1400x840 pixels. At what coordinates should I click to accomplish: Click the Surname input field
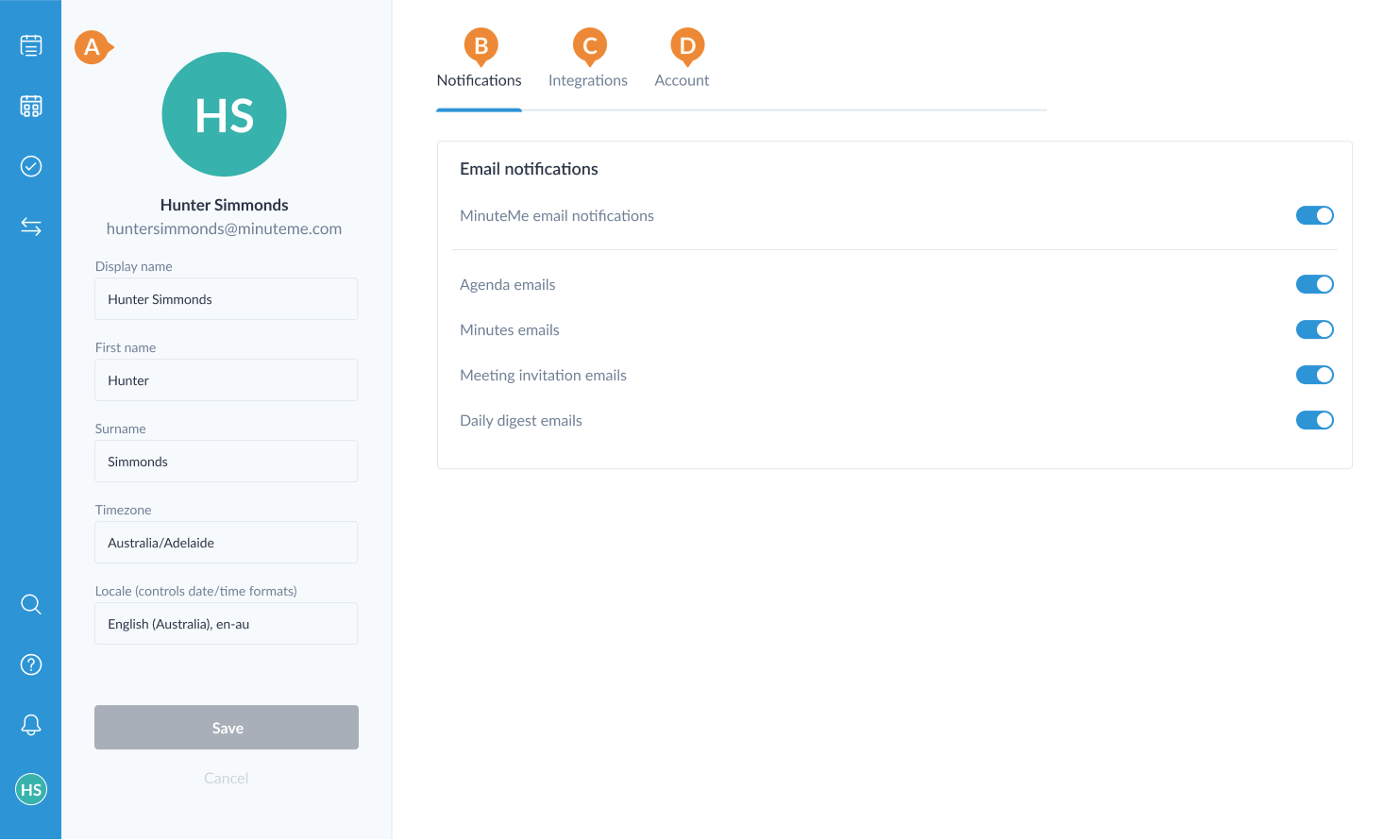click(227, 462)
